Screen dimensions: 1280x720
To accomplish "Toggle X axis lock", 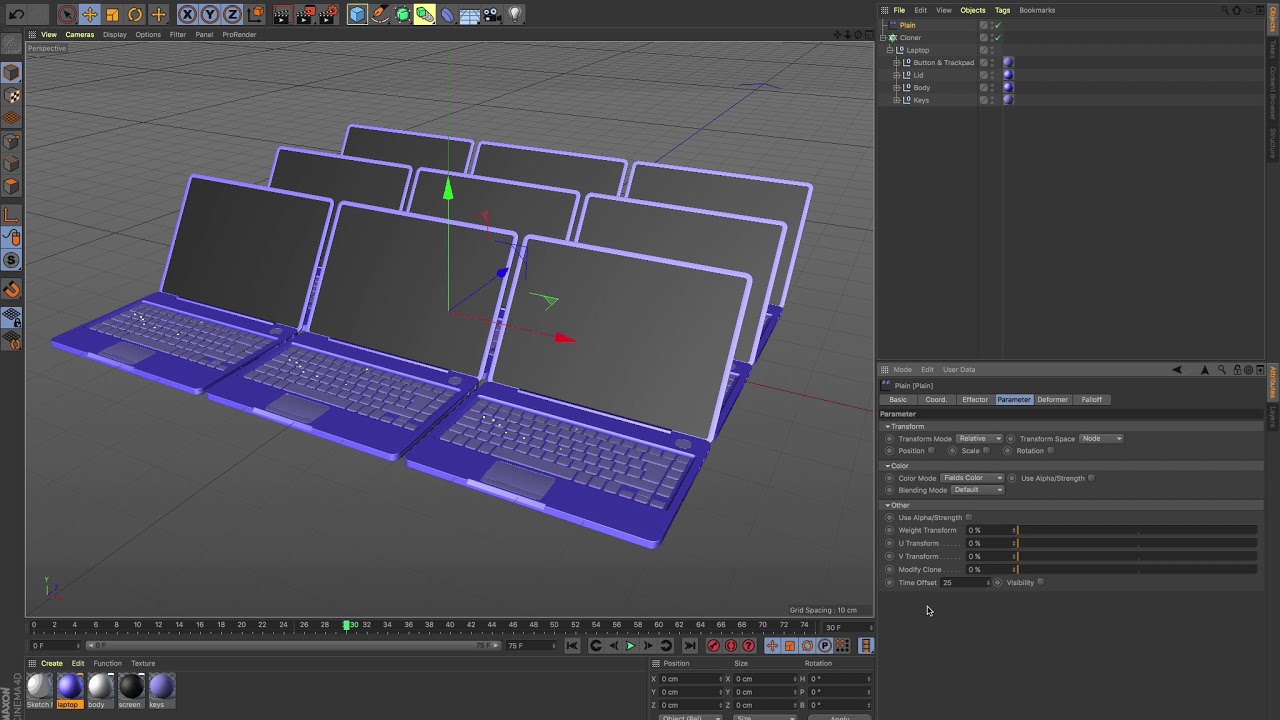I will (x=187, y=14).
